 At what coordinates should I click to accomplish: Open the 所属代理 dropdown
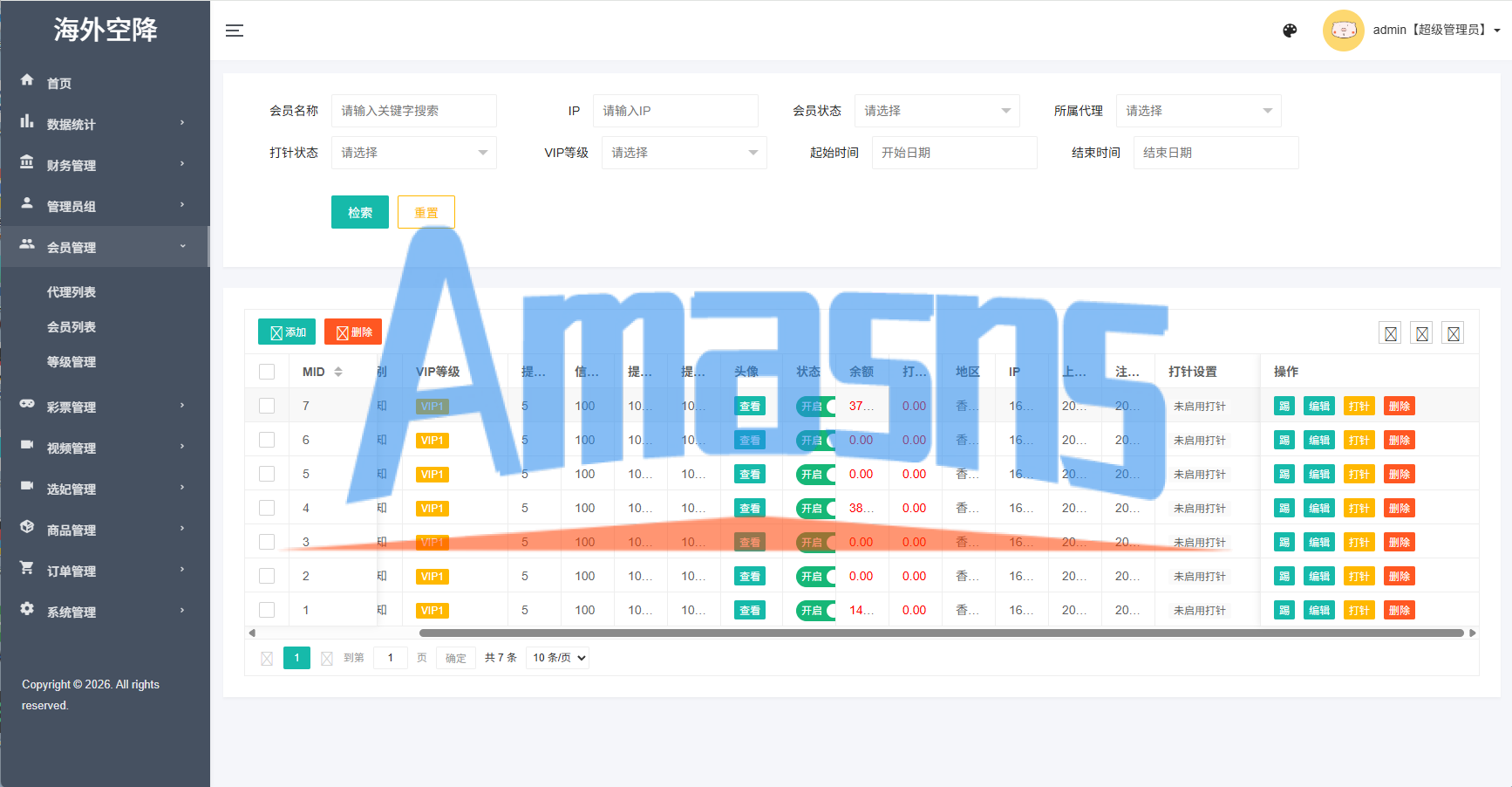coord(1198,111)
